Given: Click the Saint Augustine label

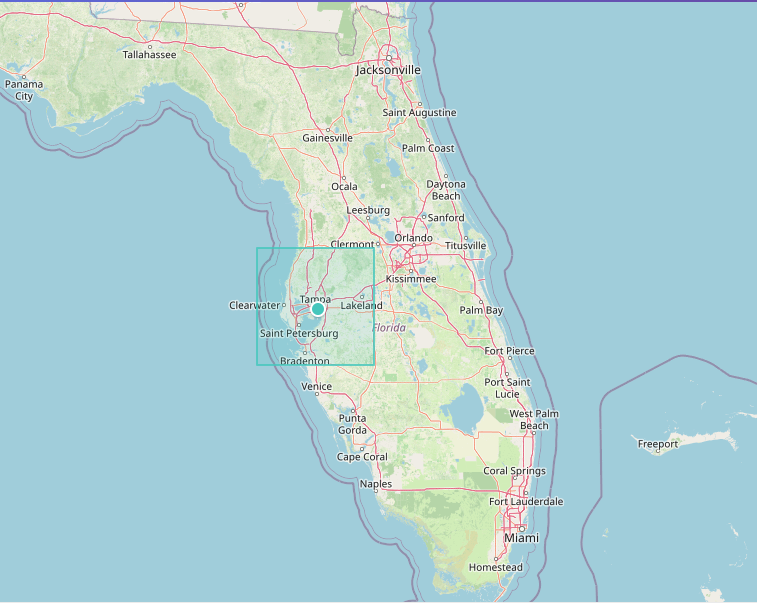Looking at the screenshot, I should (419, 113).
